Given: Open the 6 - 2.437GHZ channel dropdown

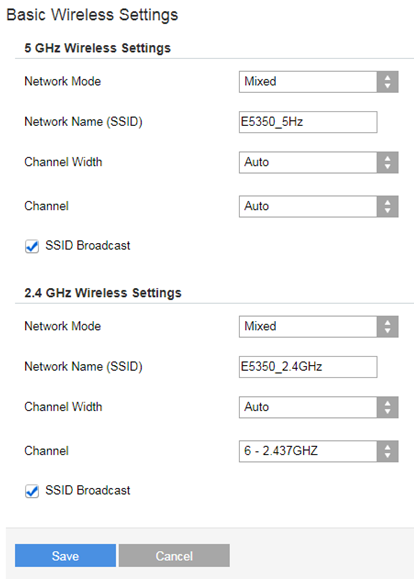Looking at the screenshot, I should click(x=318, y=451).
